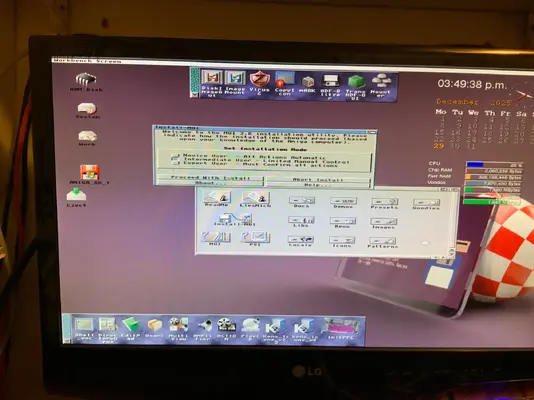This screenshot has width=534, height=400.
Task: Open the LiesMich icon in MUI drawer
Action: (x=255, y=199)
